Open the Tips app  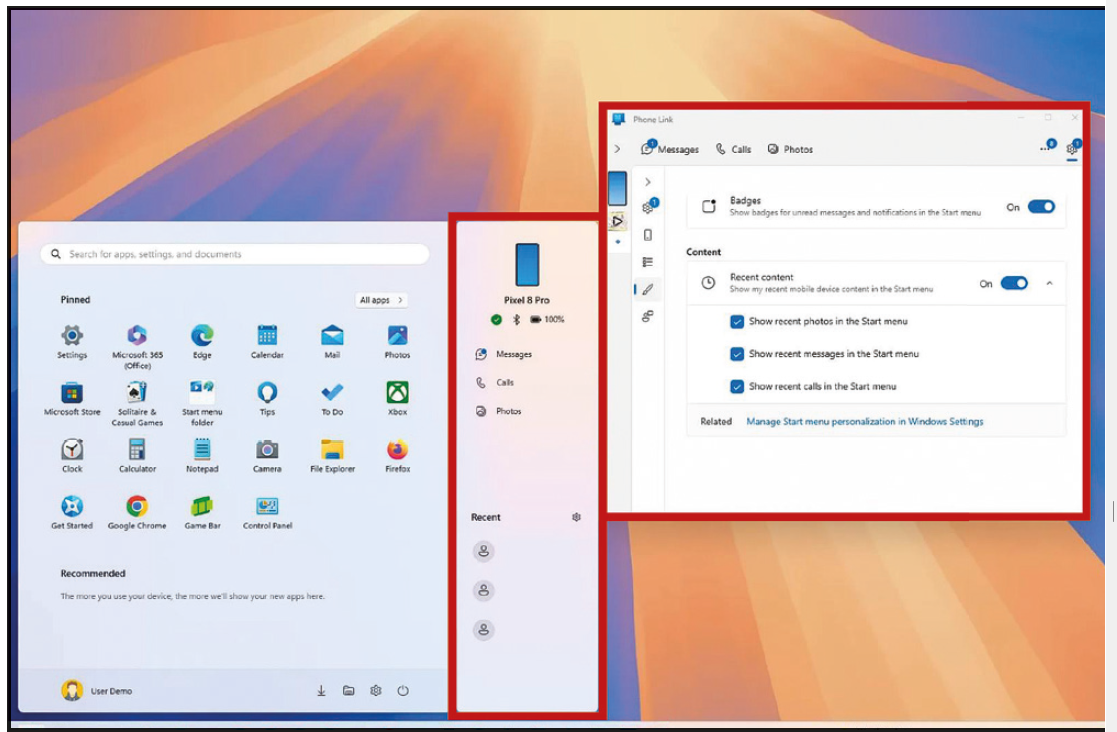267,398
